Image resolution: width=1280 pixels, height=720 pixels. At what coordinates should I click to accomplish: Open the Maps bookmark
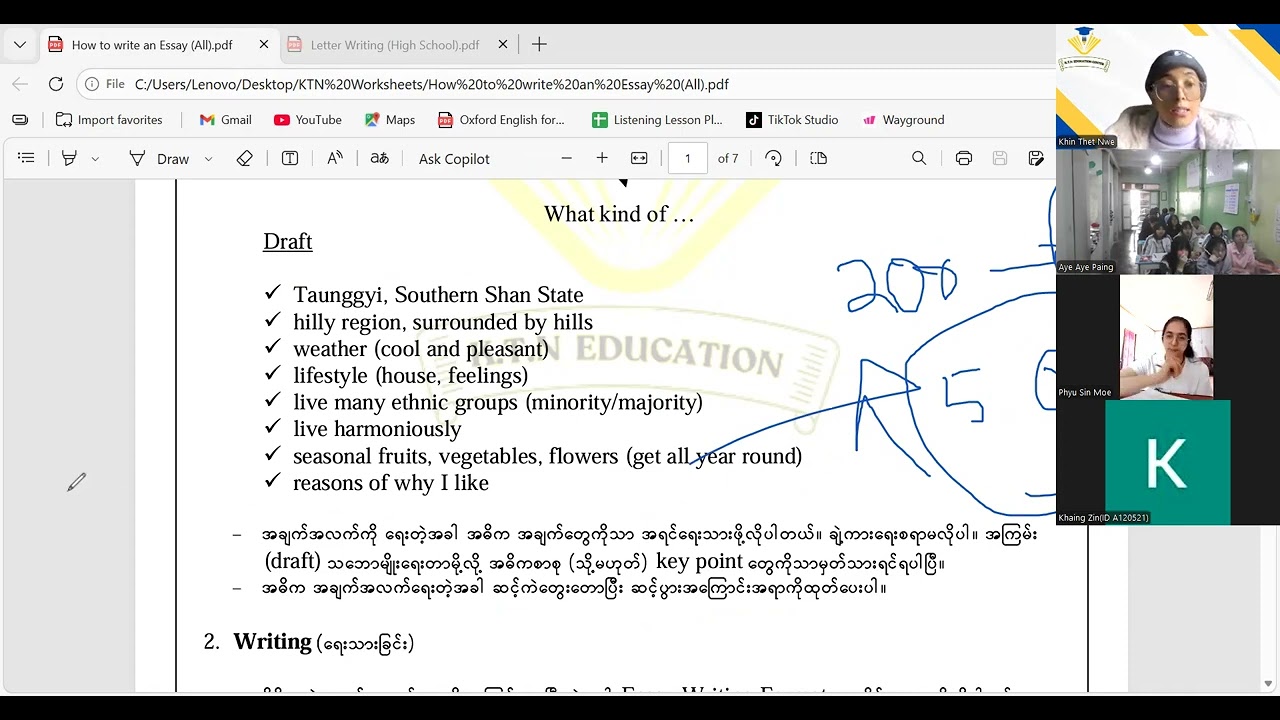tap(390, 120)
